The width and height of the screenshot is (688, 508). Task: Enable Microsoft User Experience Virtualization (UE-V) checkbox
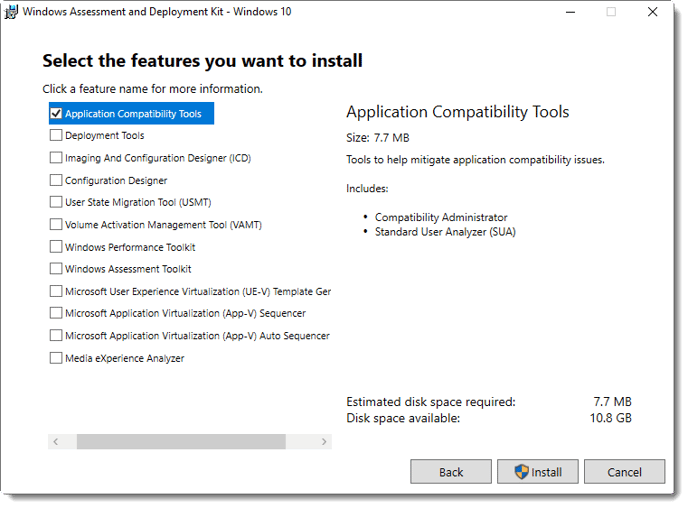coord(56,291)
